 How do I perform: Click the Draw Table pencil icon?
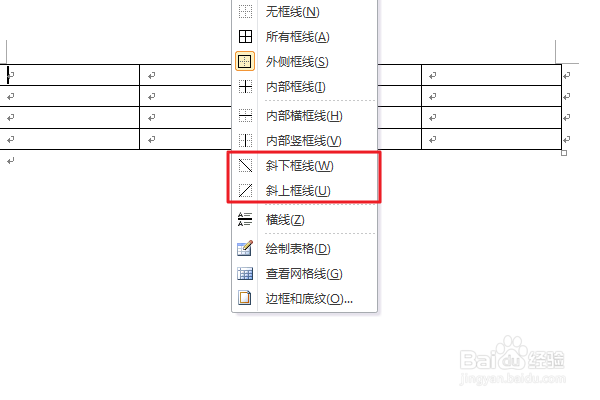click(x=245, y=248)
